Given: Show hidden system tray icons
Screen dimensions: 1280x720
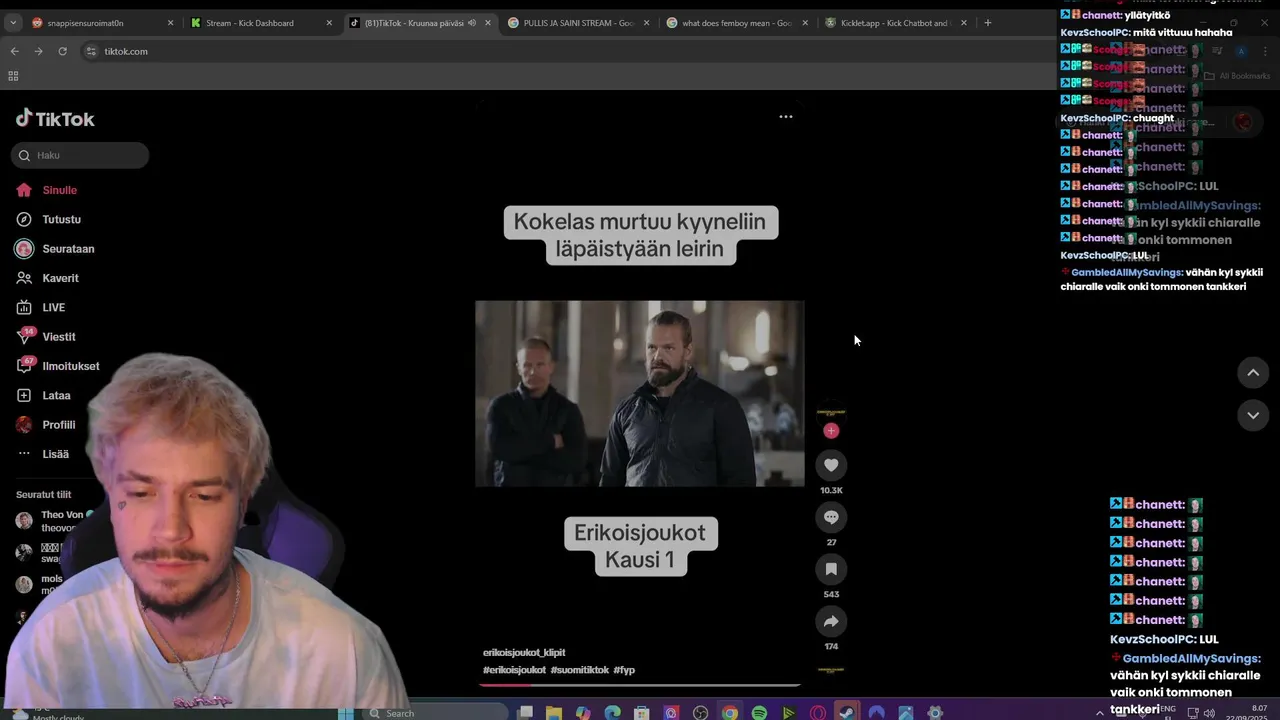Looking at the screenshot, I should point(1100,713).
